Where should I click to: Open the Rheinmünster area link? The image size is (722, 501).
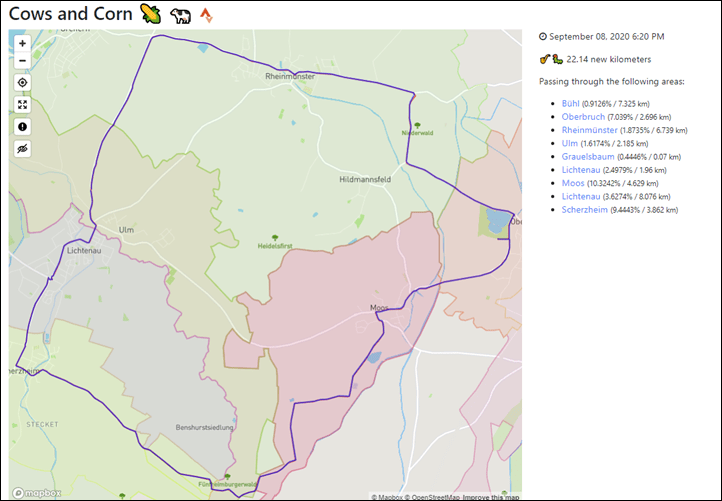coord(589,130)
